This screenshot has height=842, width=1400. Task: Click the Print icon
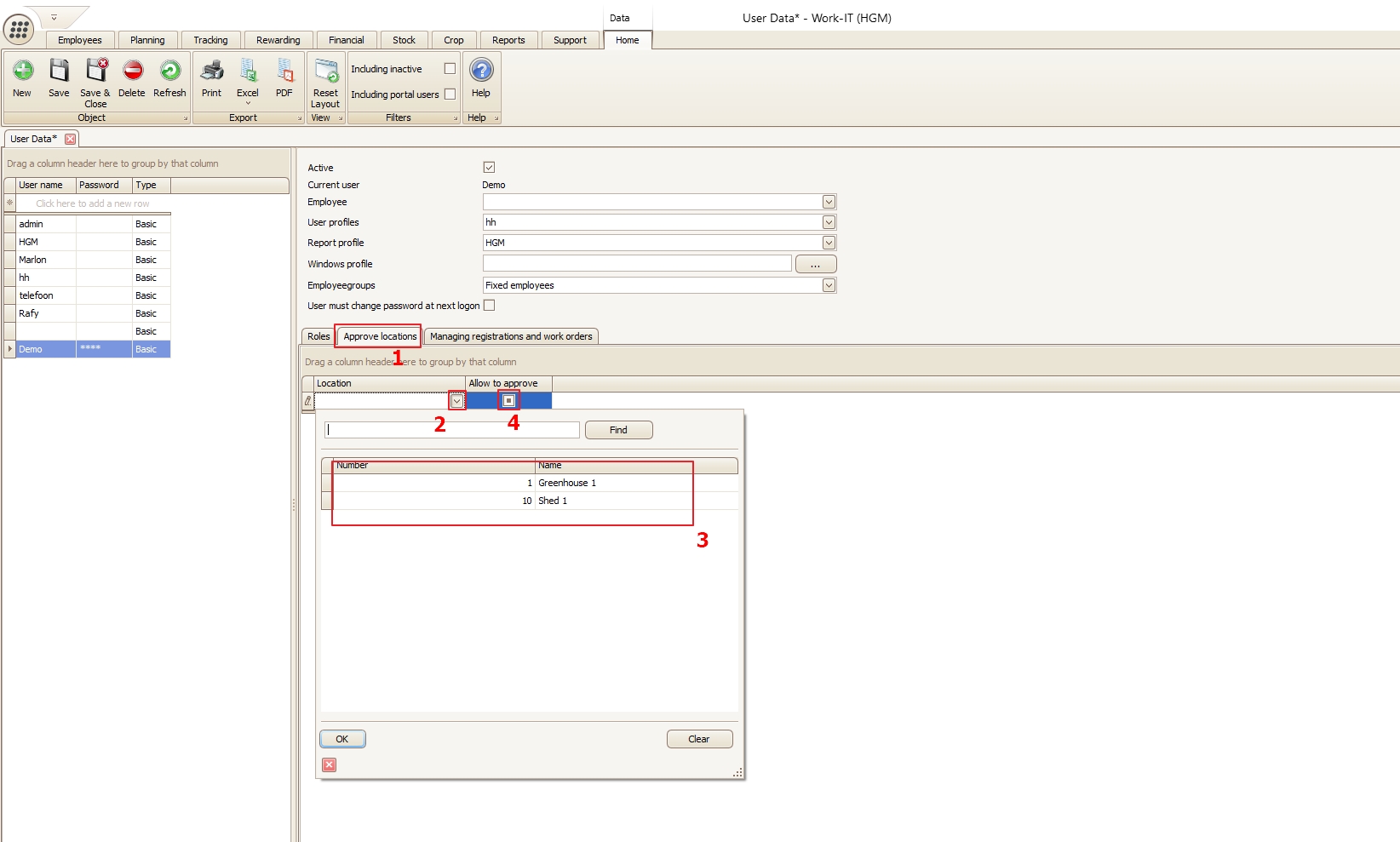[x=211, y=71]
